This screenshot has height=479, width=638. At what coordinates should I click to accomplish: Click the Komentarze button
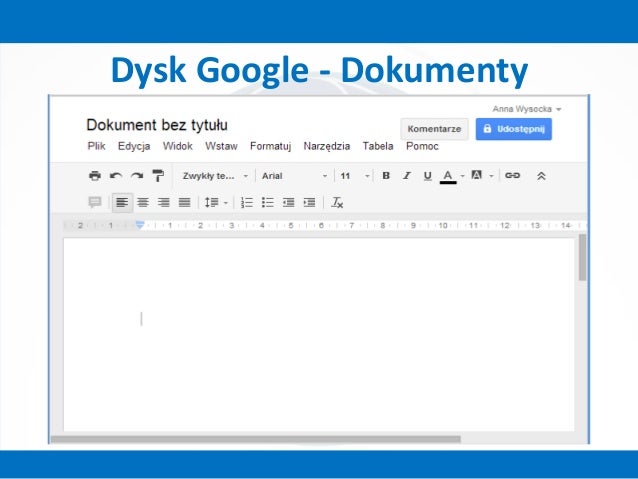[x=434, y=129]
